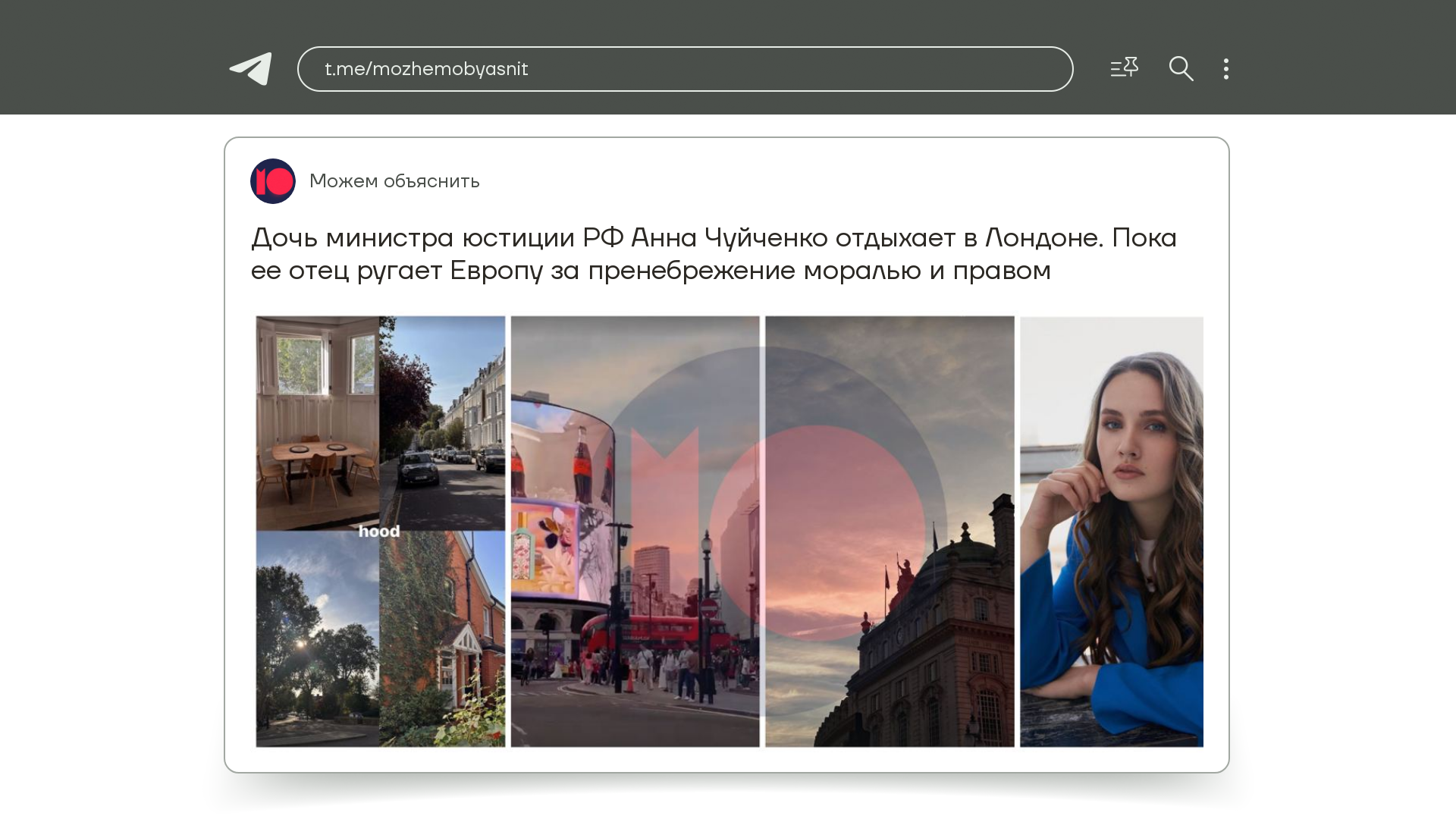The height and width of the screenshot is (819, 1456).
Task: Click the red-and-navy channel avatar
Action: [x=272, y=181]
